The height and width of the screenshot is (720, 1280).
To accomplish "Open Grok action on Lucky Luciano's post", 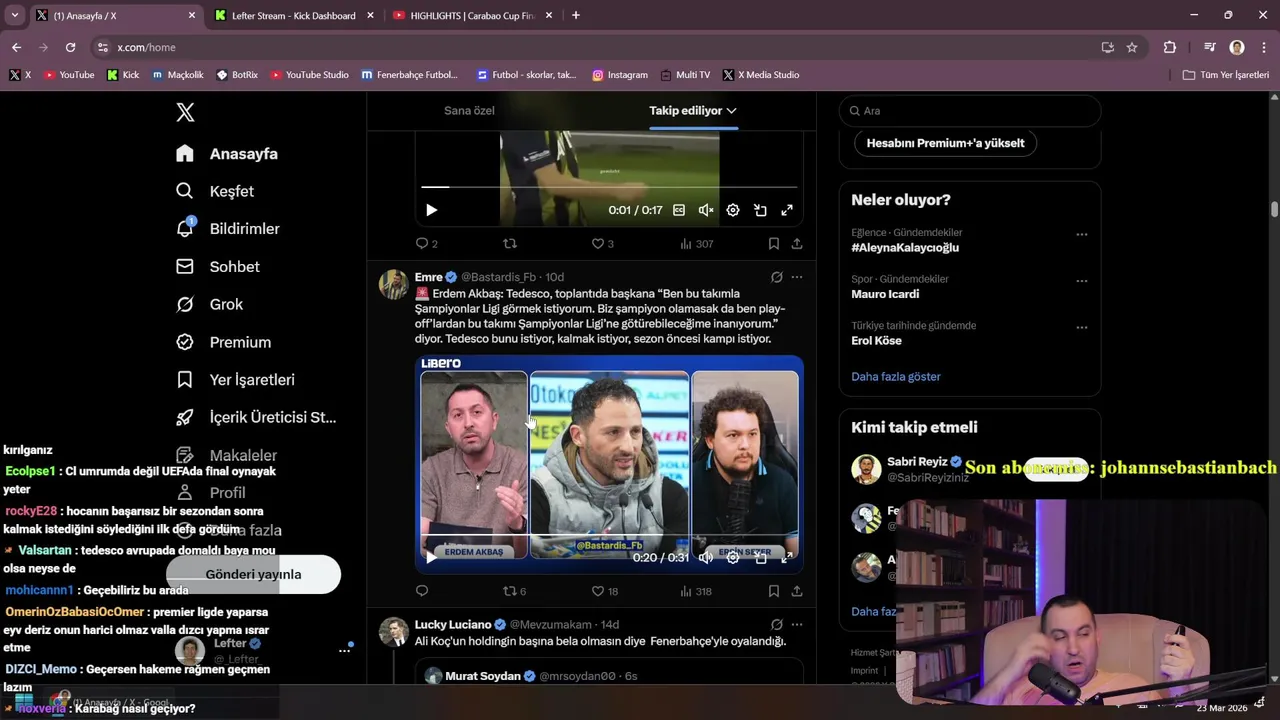I will [x=776, y=625].
